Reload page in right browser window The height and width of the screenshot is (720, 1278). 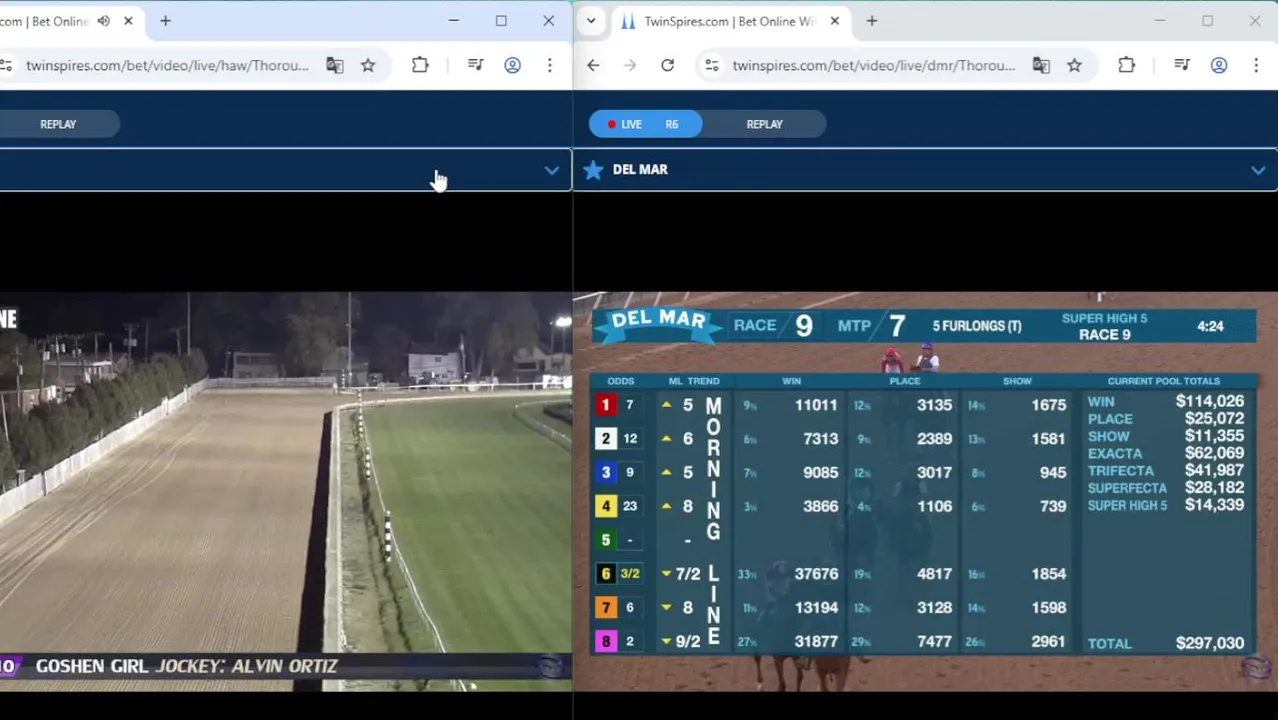coord(667,65)
